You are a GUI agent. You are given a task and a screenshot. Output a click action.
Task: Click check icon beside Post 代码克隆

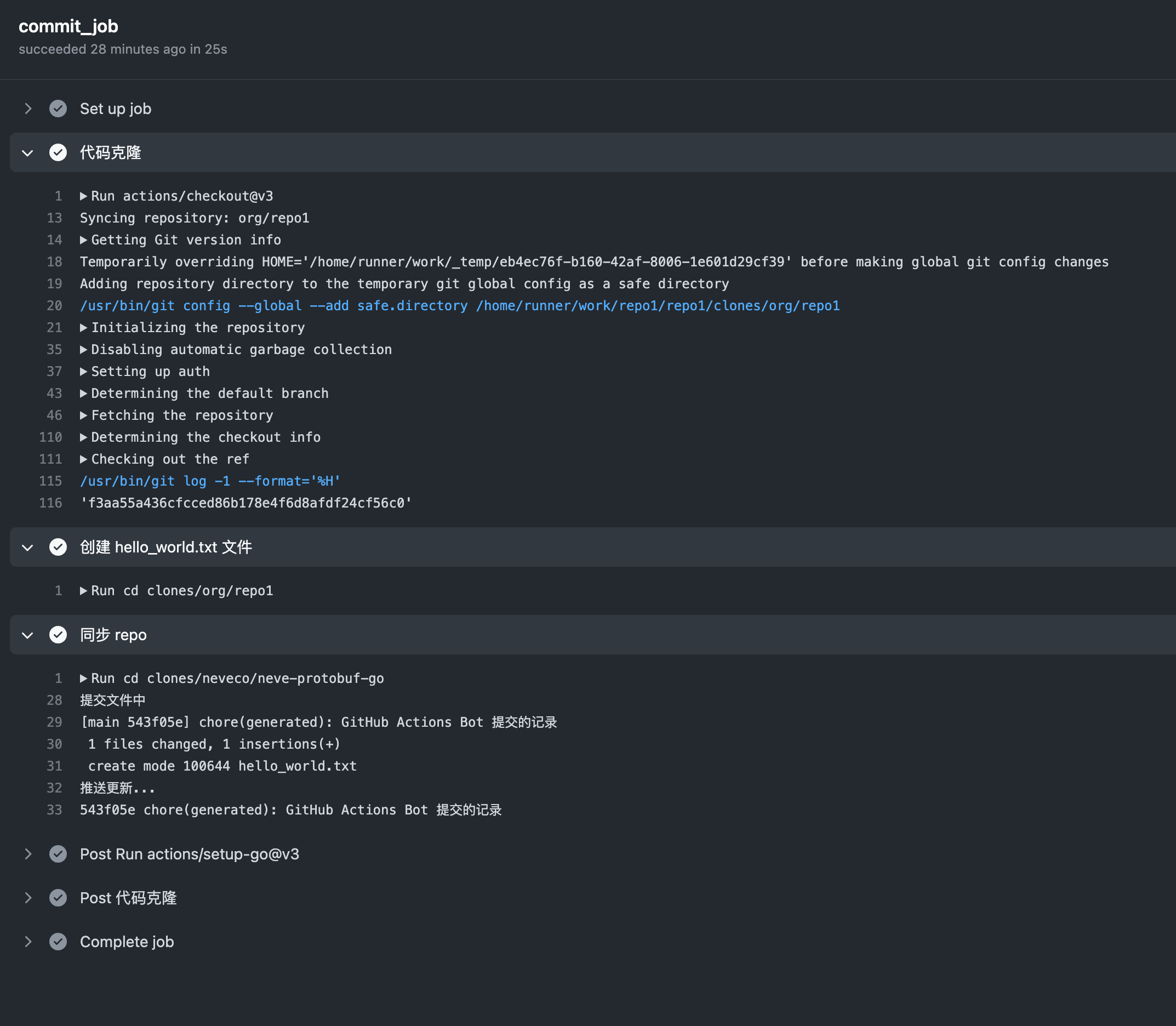58,898
